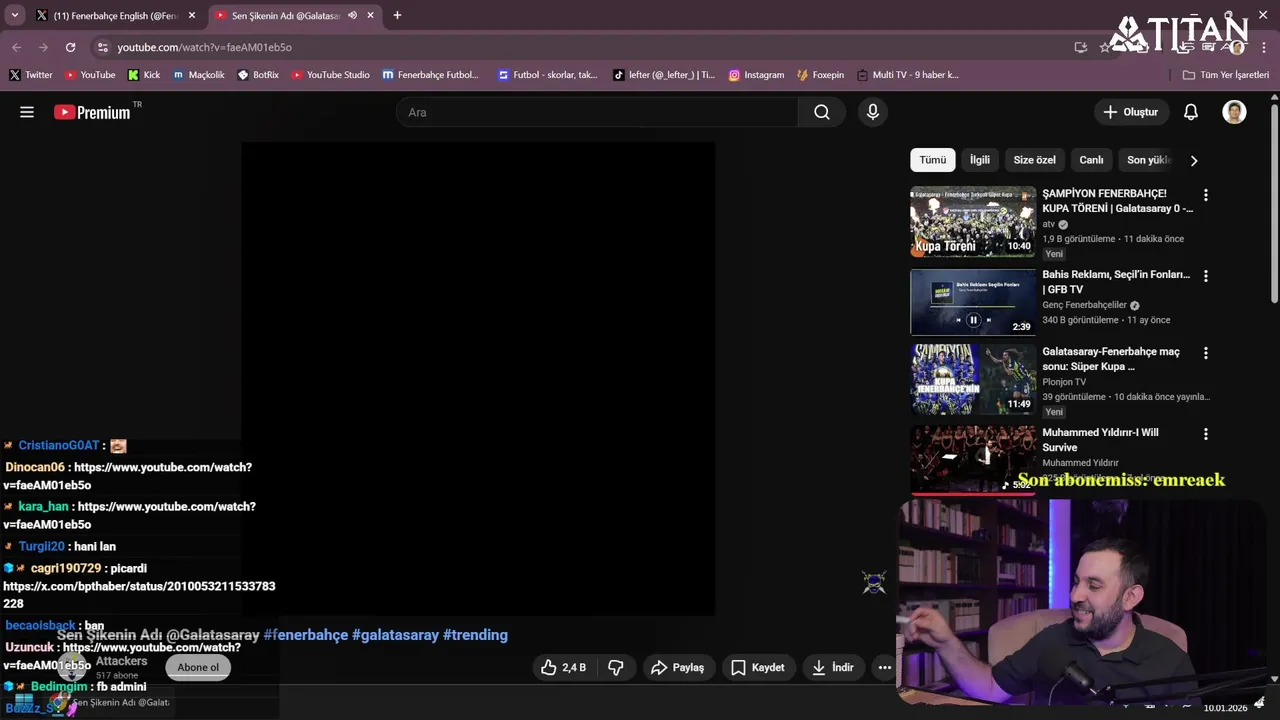Open the YouTube hamburger guide menu

(x=27, y=112)
